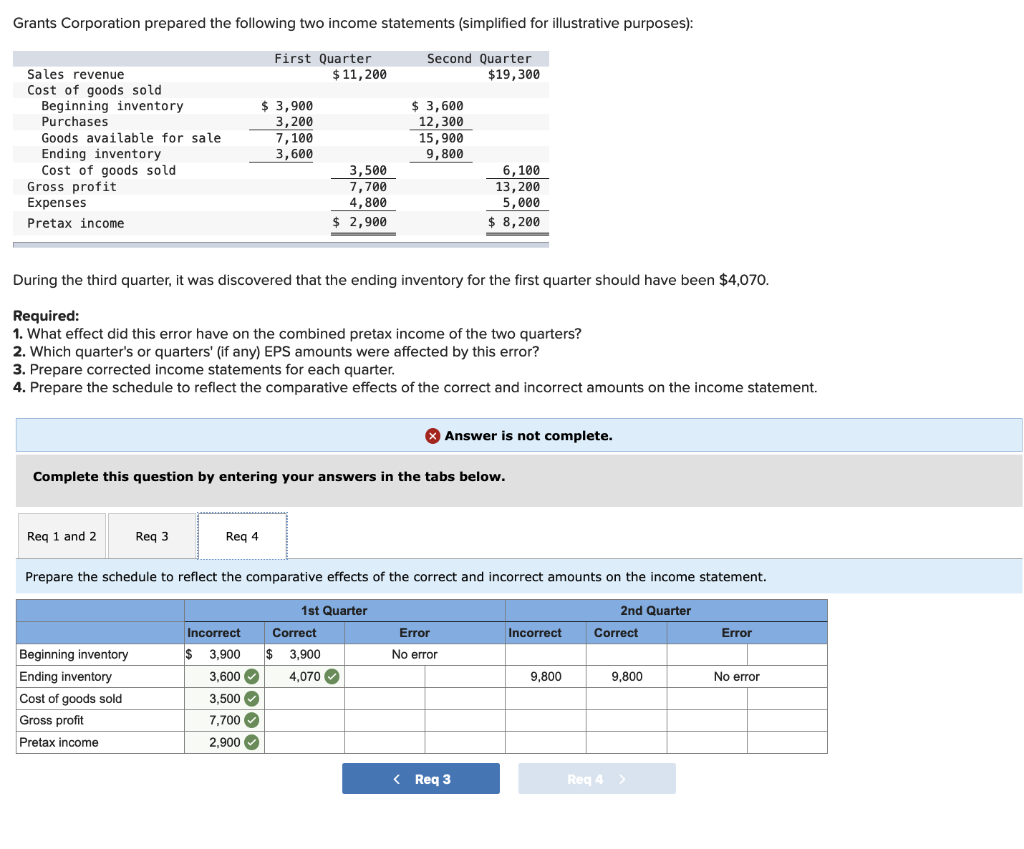
Task: Select the 9,800 Incorrect ending inventory cell
Action: (545, 676)
